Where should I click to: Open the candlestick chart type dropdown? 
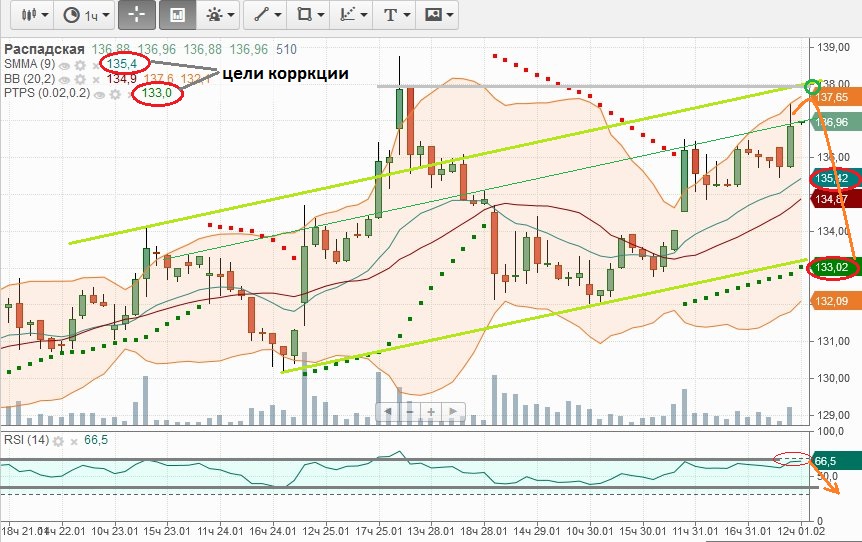point(34,15)
